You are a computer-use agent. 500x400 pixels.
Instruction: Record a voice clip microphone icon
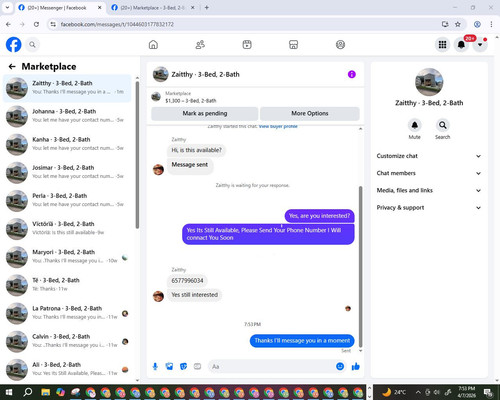pyautogui.click(x=155, y=367)
